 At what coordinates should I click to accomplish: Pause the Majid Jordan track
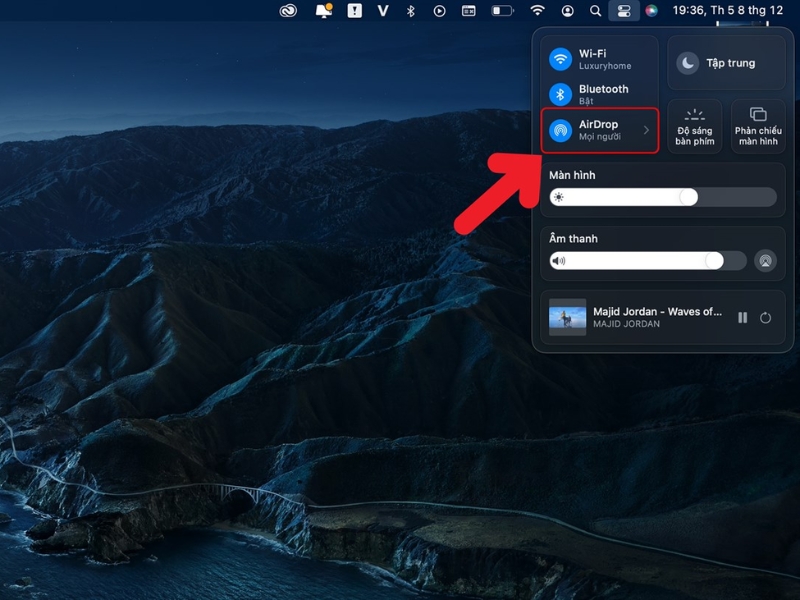742,318
